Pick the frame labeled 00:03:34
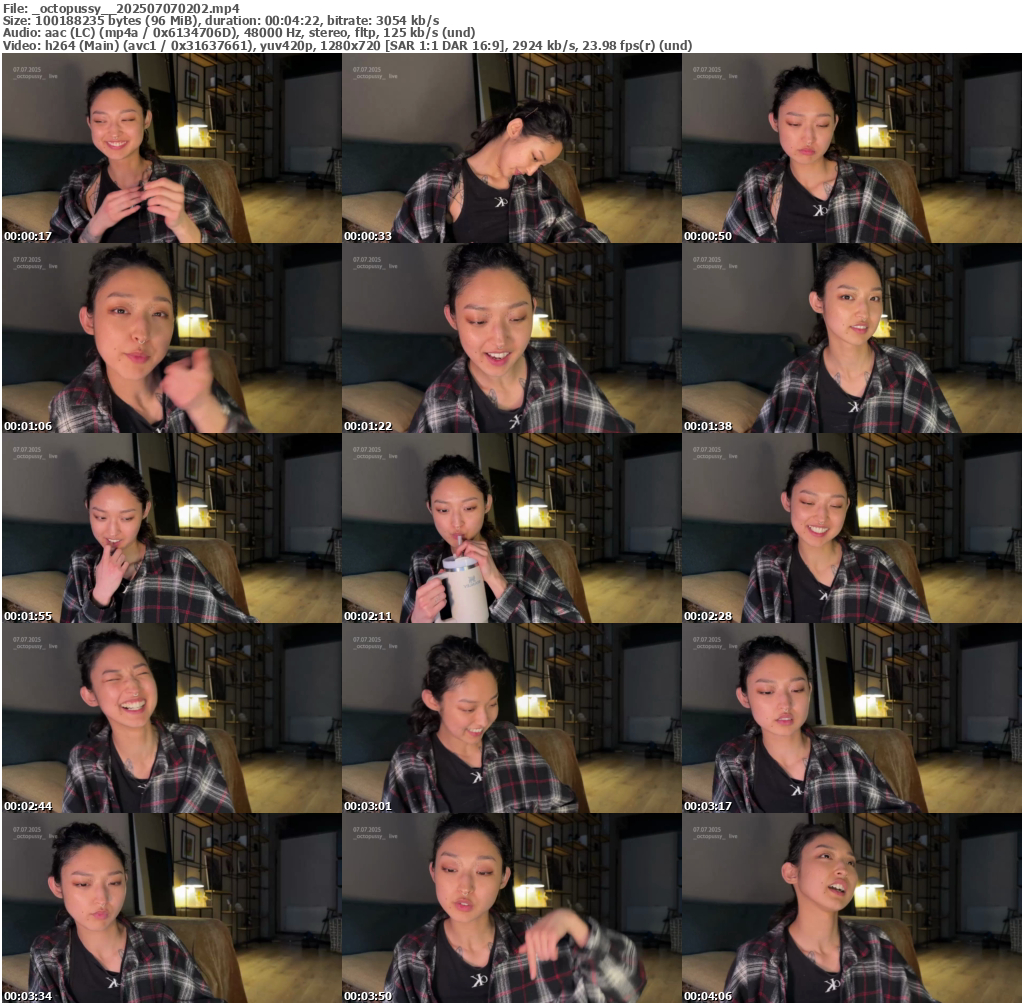Viewport: 1024px width, 1003px height. tap(172, 908)
